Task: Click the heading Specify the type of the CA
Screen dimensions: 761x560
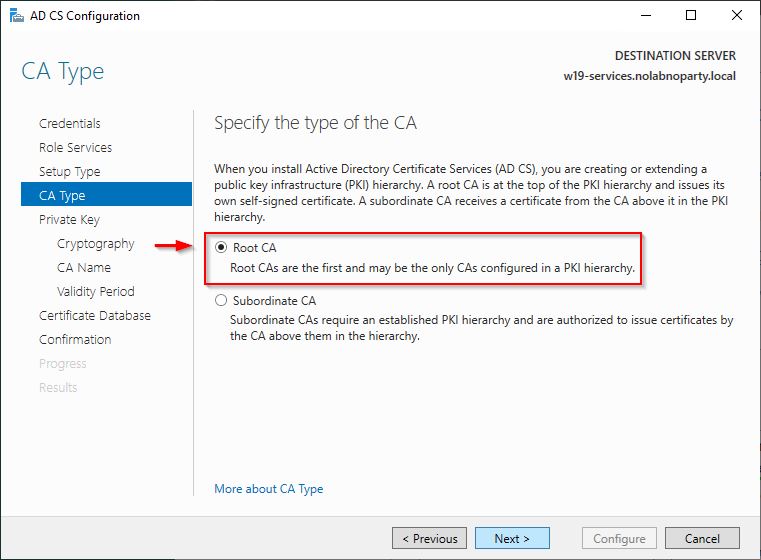Action: point(315,123)
